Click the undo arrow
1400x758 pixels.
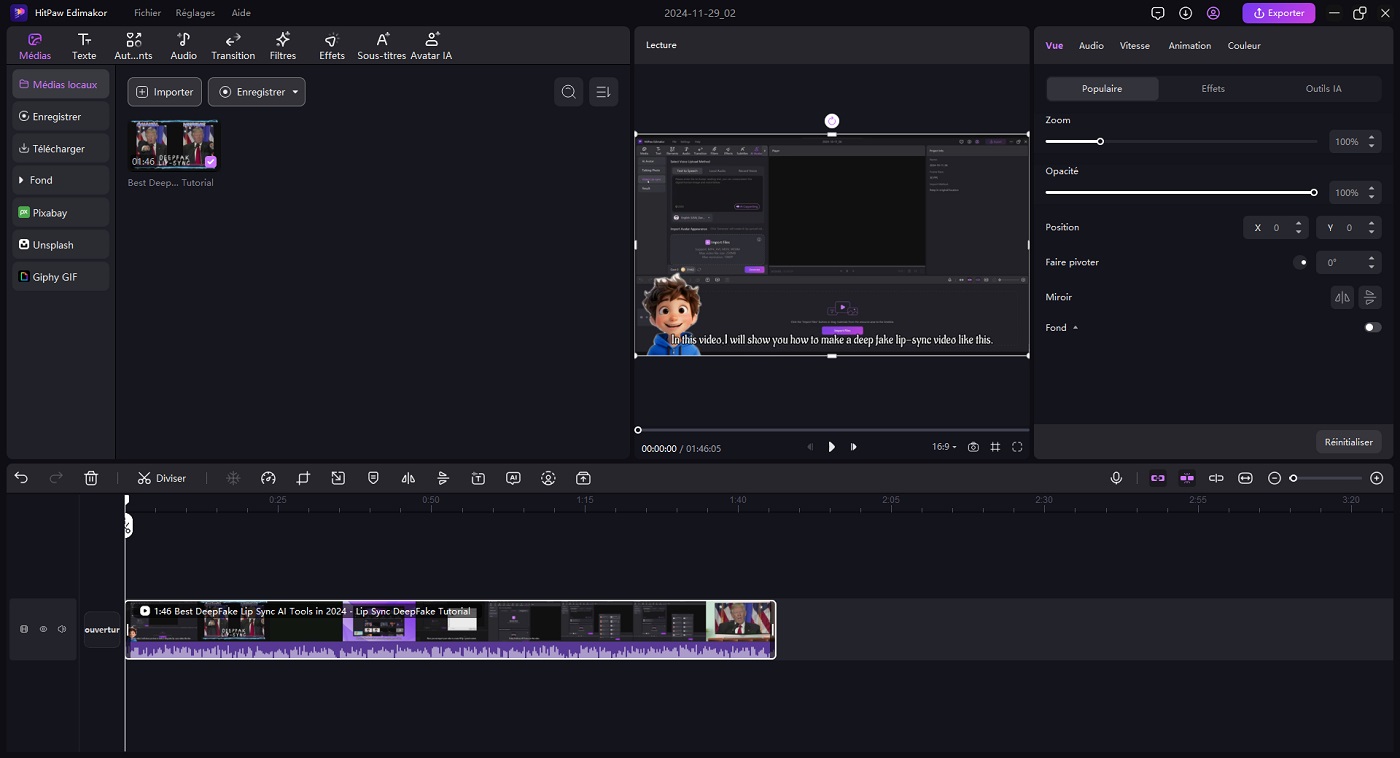tap(21, 478)
